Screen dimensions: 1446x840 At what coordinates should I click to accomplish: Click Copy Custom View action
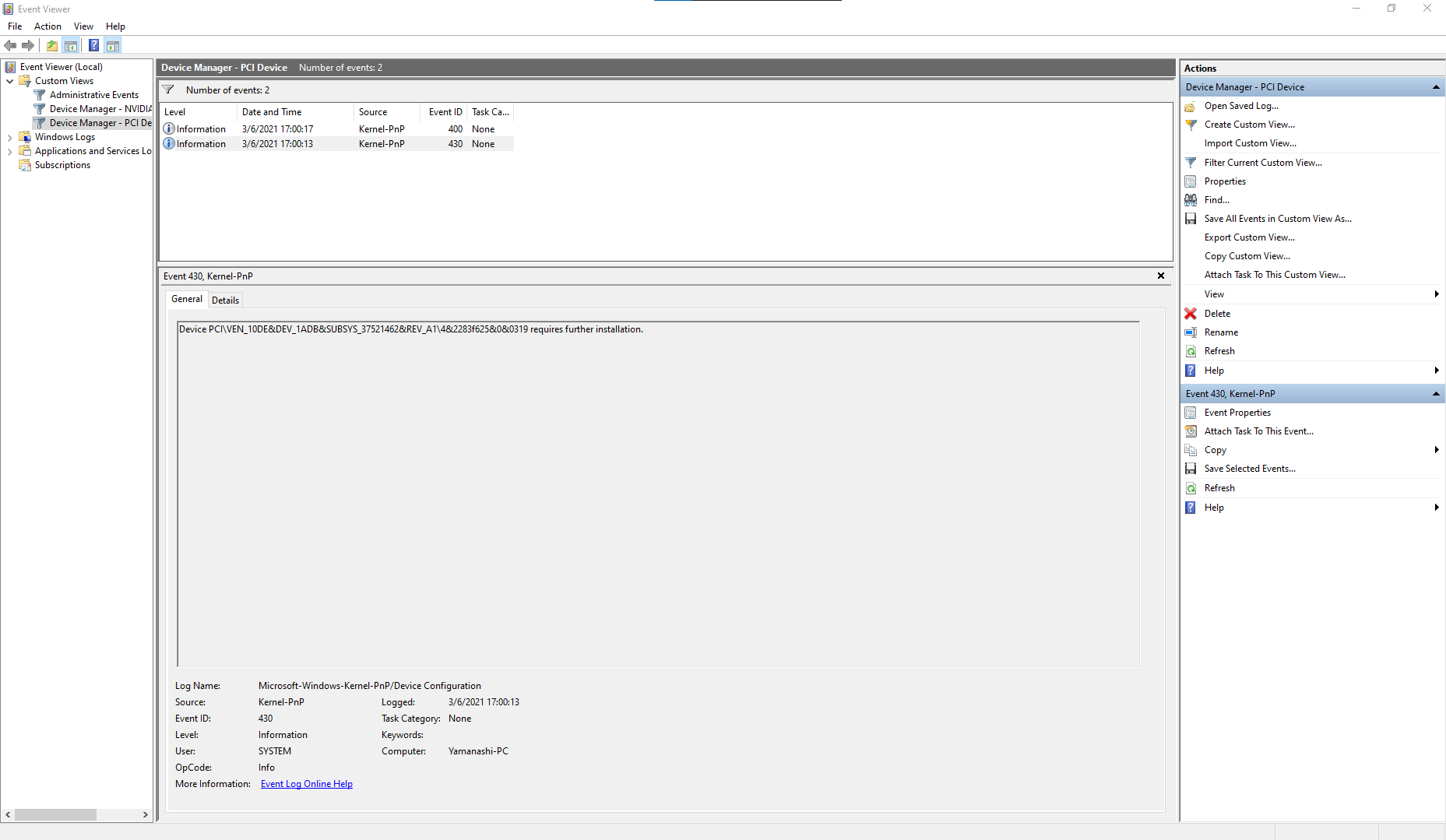(x=1247, y=256)
